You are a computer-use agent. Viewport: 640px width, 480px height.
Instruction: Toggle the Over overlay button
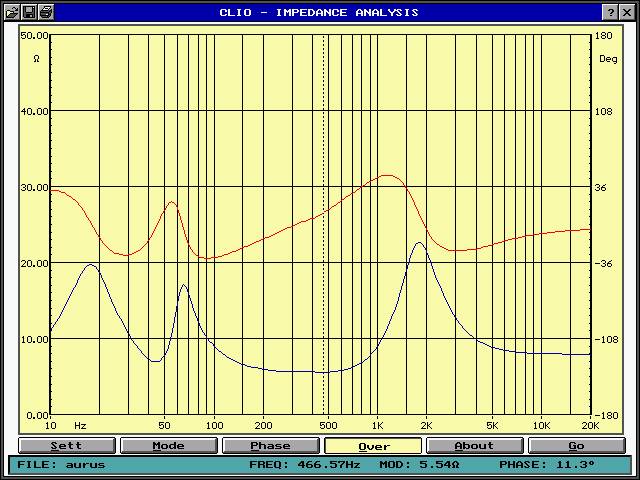(x=373, y=446)
